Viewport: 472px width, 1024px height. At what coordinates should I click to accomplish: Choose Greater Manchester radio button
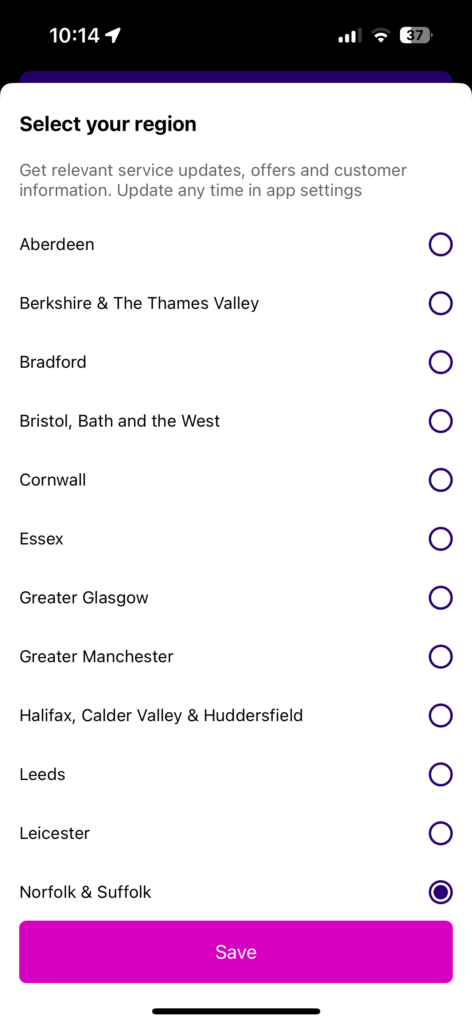click(441, 656)
